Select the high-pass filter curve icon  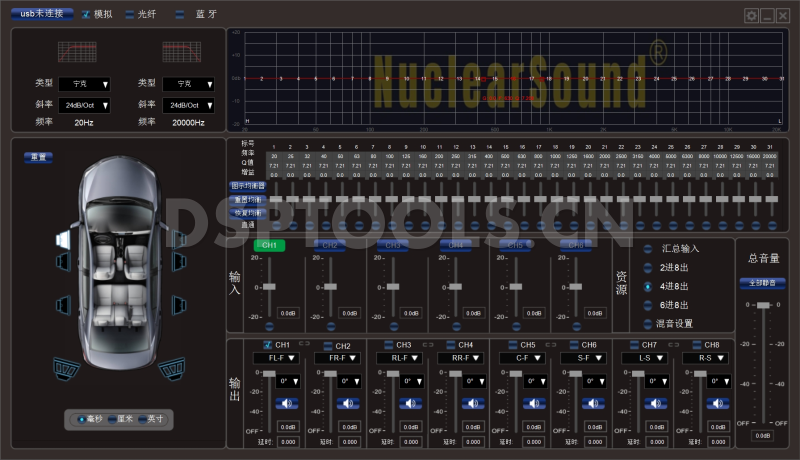(x=78, y=52)
